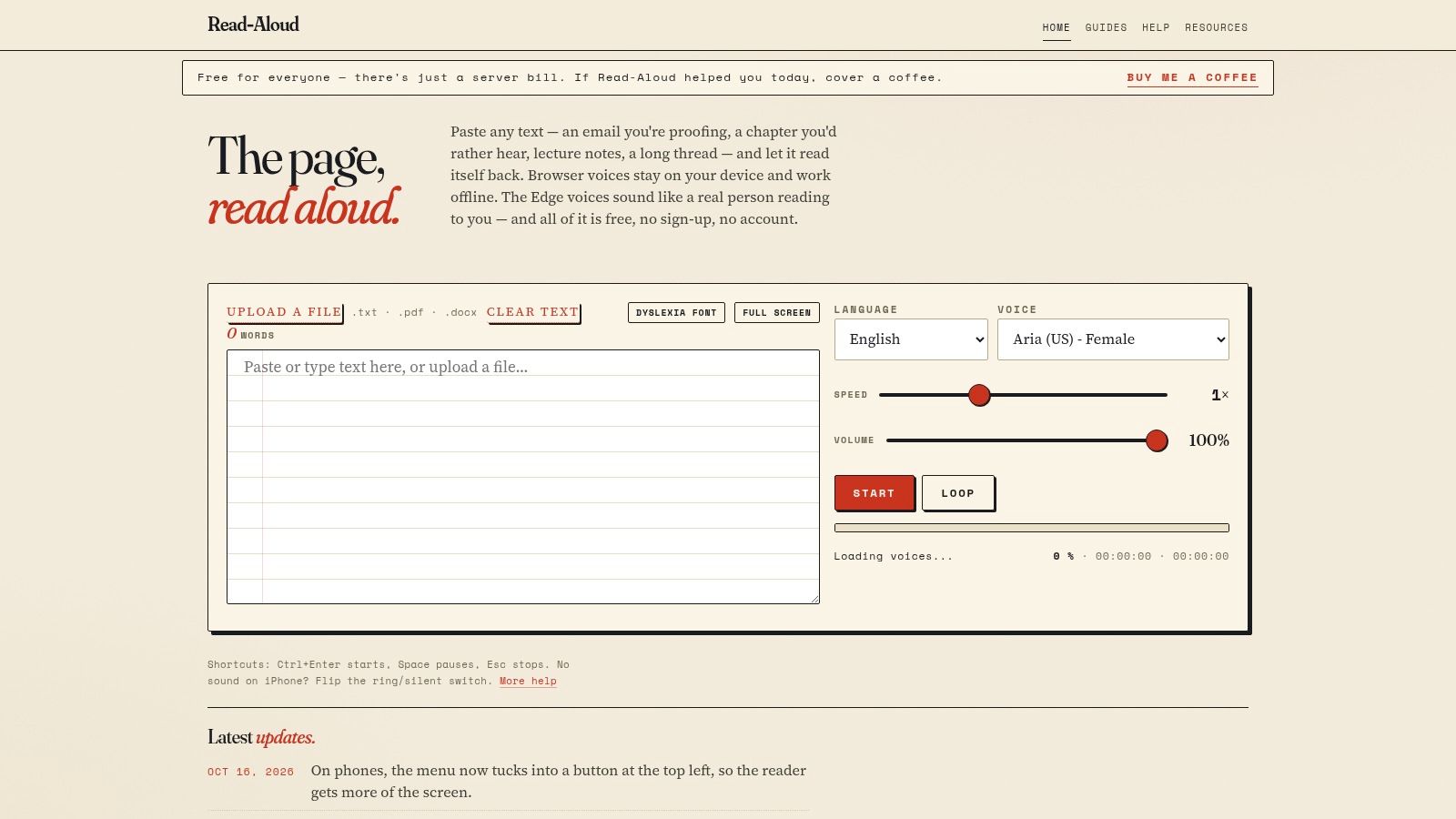Open the Voice dropdown showing Aria
This screenshot has width=1456, height=819.
(x=1113, y=339)
